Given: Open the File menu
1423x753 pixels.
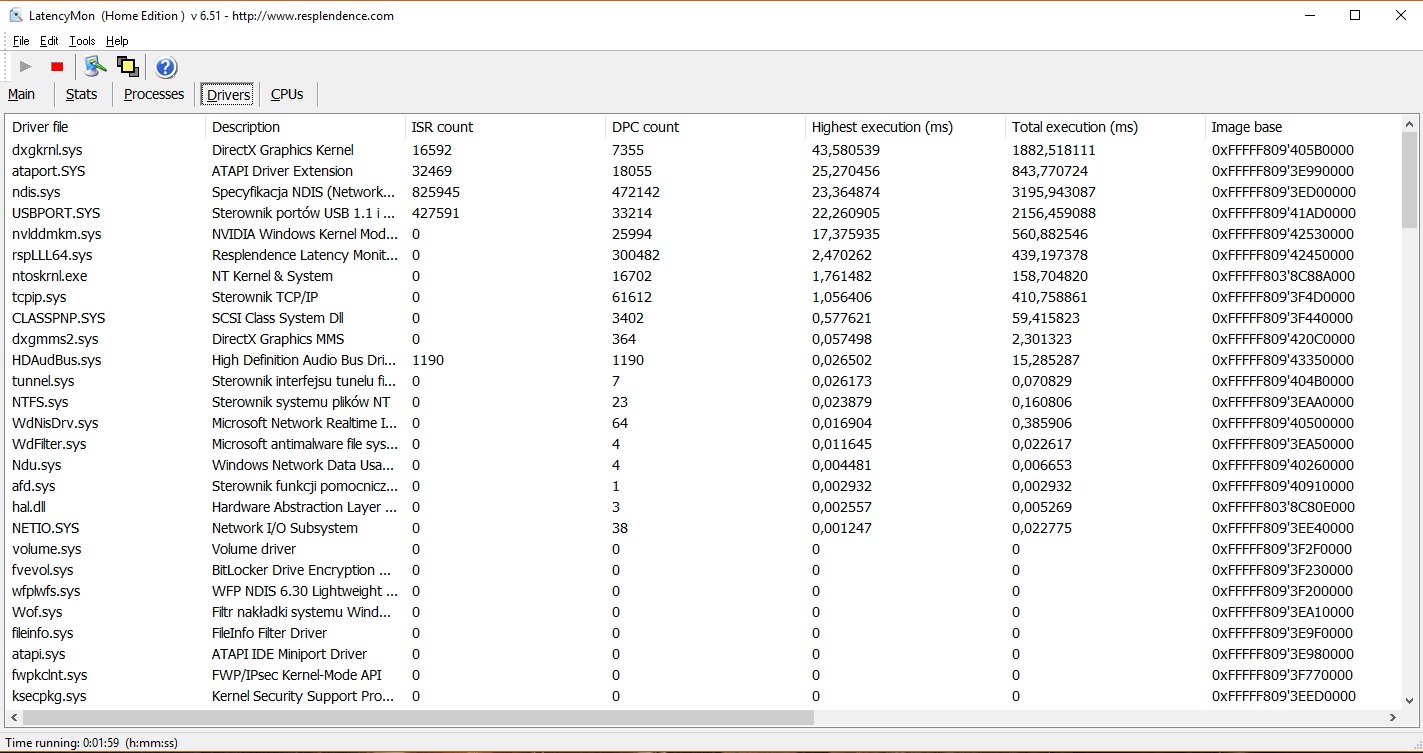Looking at the screenshot, I should click(21, 41).
